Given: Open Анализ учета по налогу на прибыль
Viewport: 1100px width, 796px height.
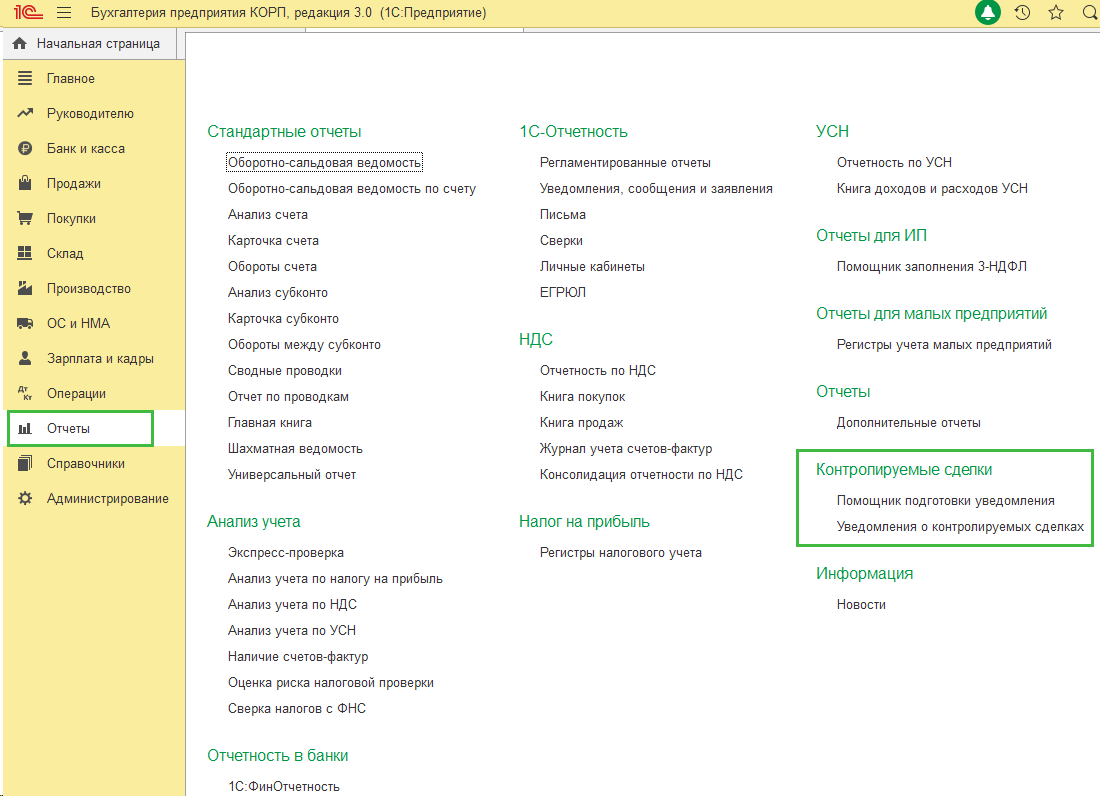Looking at the screenshot, I should coord(335,579).
